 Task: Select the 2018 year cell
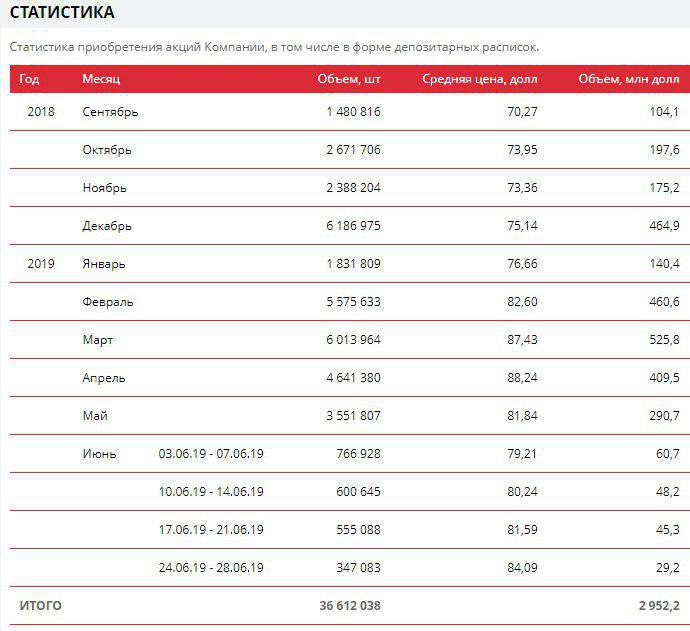[41, 112]
